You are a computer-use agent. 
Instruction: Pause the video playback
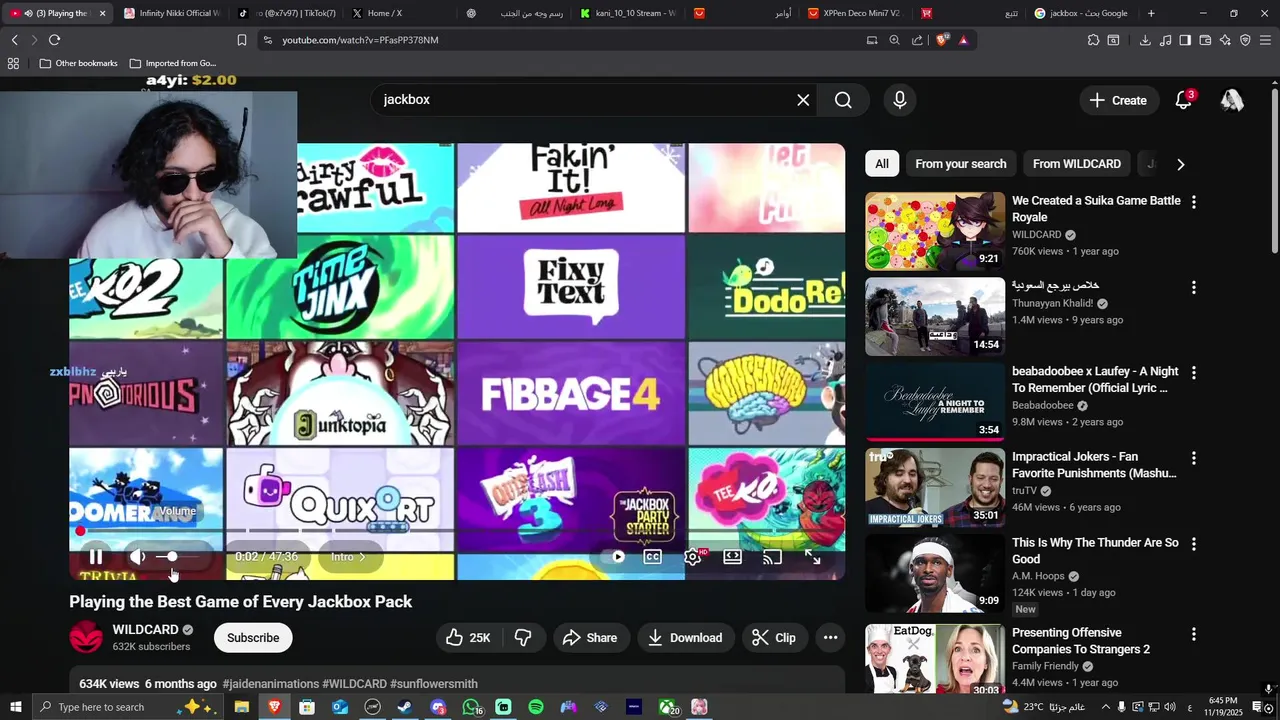[96, 557]
